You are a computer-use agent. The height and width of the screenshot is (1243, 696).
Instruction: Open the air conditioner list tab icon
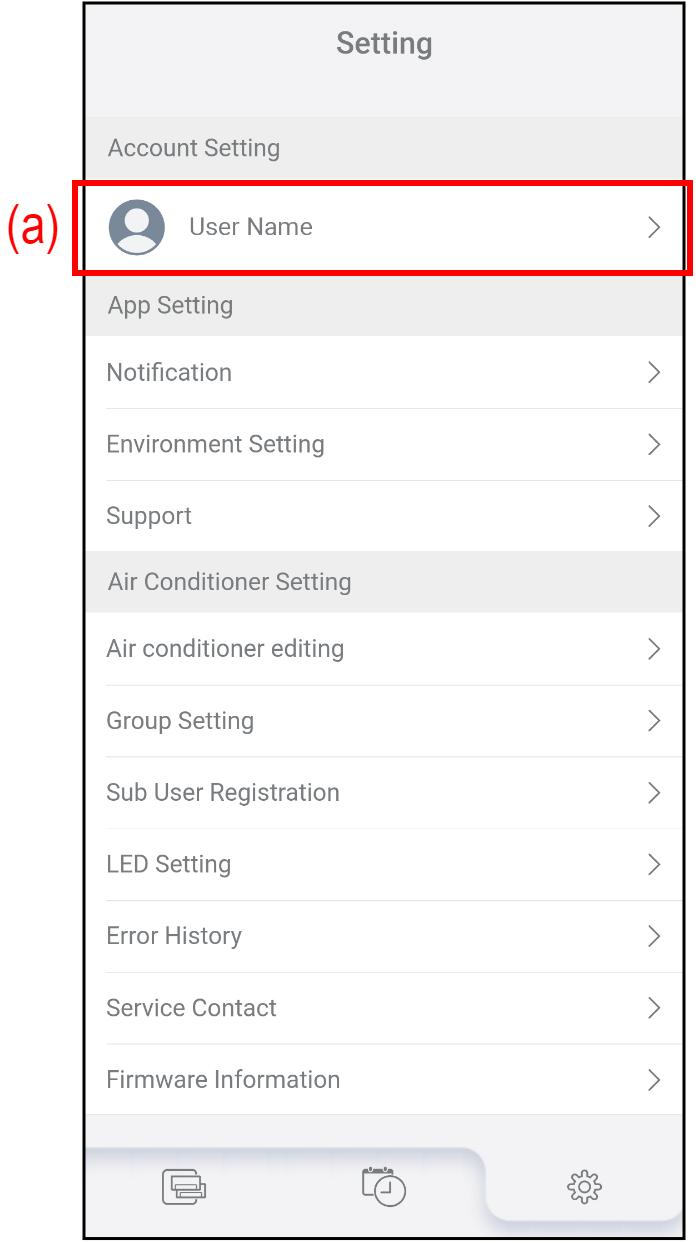pos(184,1186)
